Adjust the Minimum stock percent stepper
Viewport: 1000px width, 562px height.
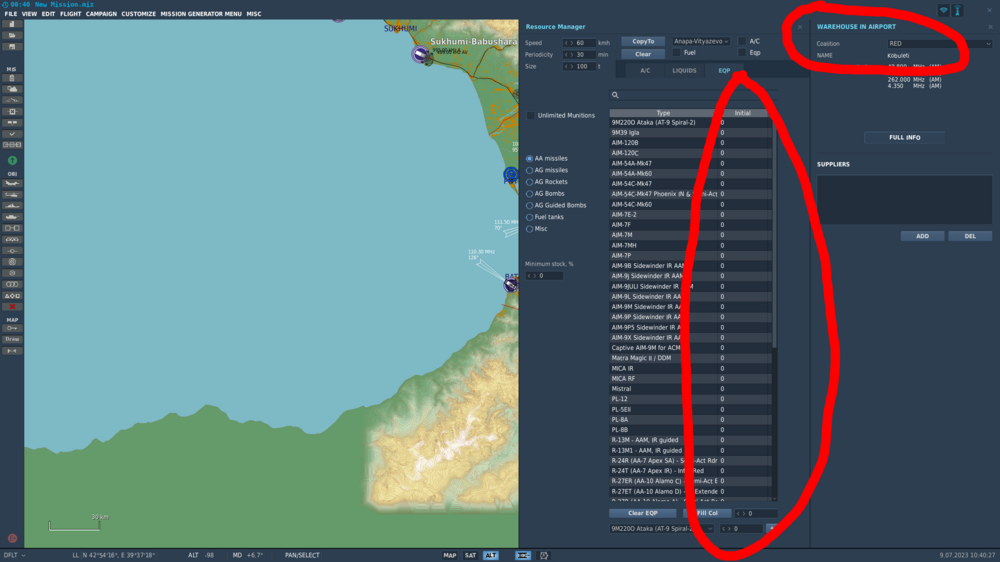click(532, 276)
